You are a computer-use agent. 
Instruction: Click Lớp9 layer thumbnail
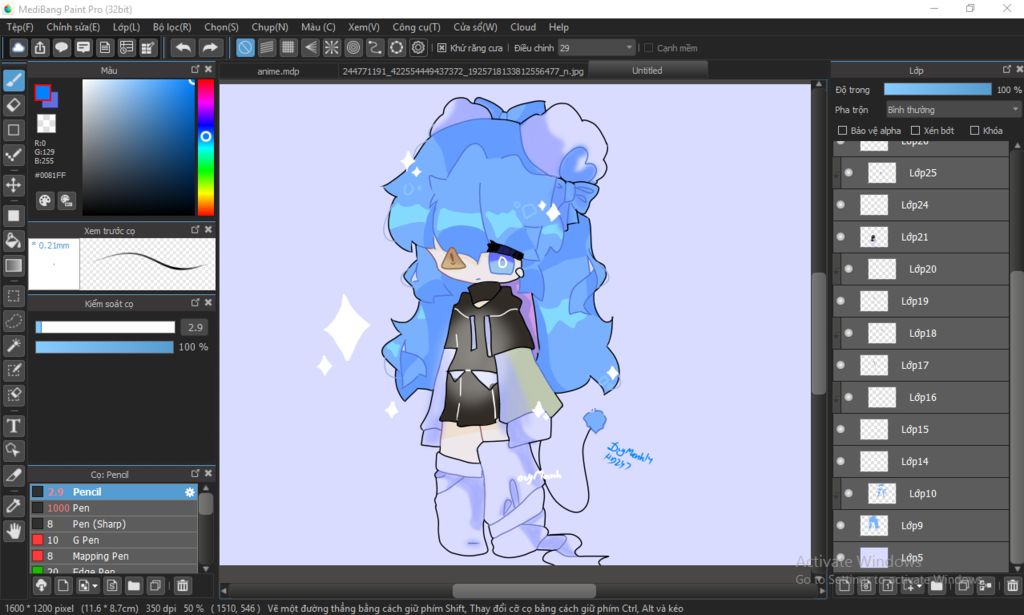[x=874, y=525]
